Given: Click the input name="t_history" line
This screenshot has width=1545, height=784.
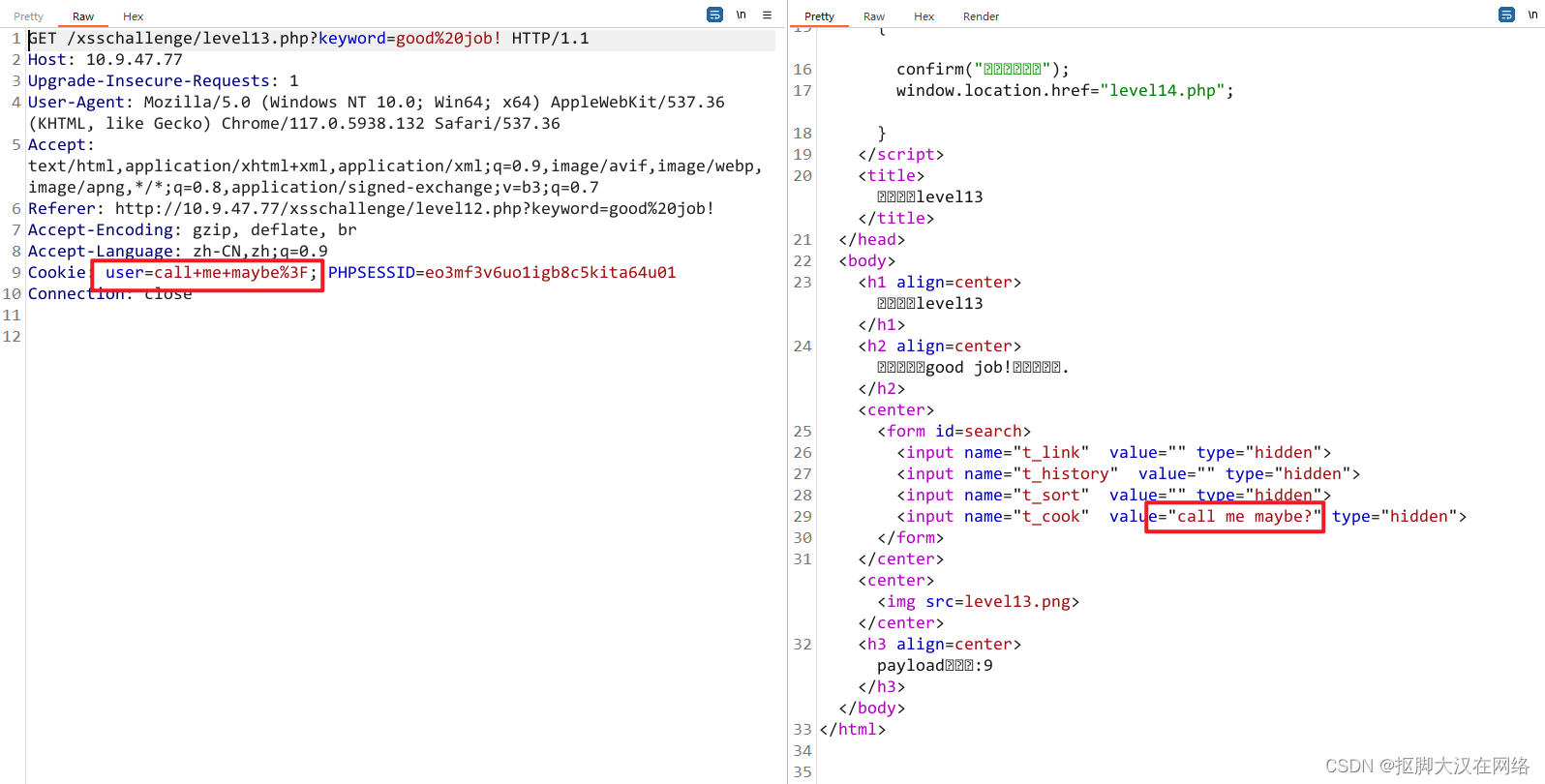Looking at the screenshot, I should 1129,474.
